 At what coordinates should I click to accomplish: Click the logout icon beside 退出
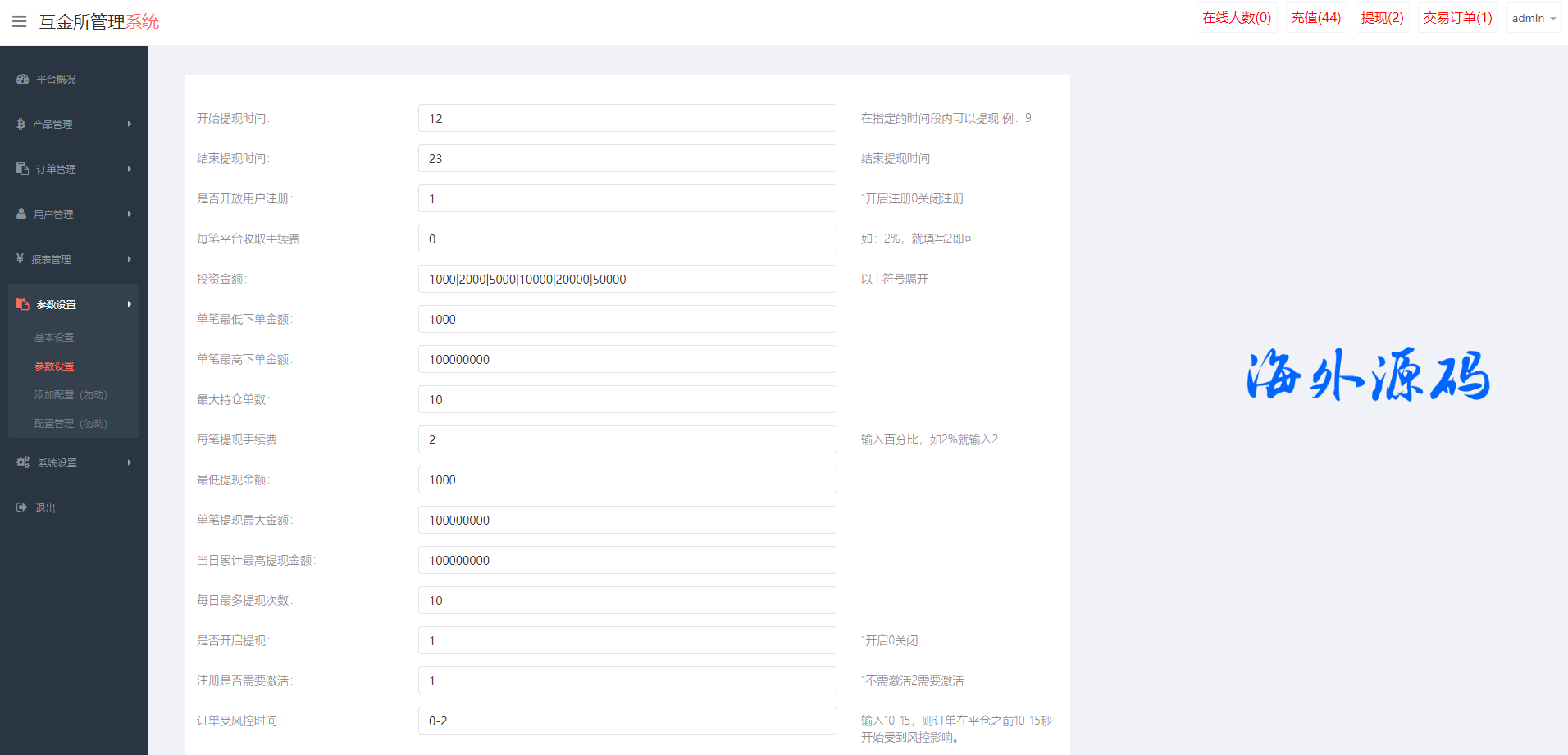pyautogui.click(x=22, y=507)
